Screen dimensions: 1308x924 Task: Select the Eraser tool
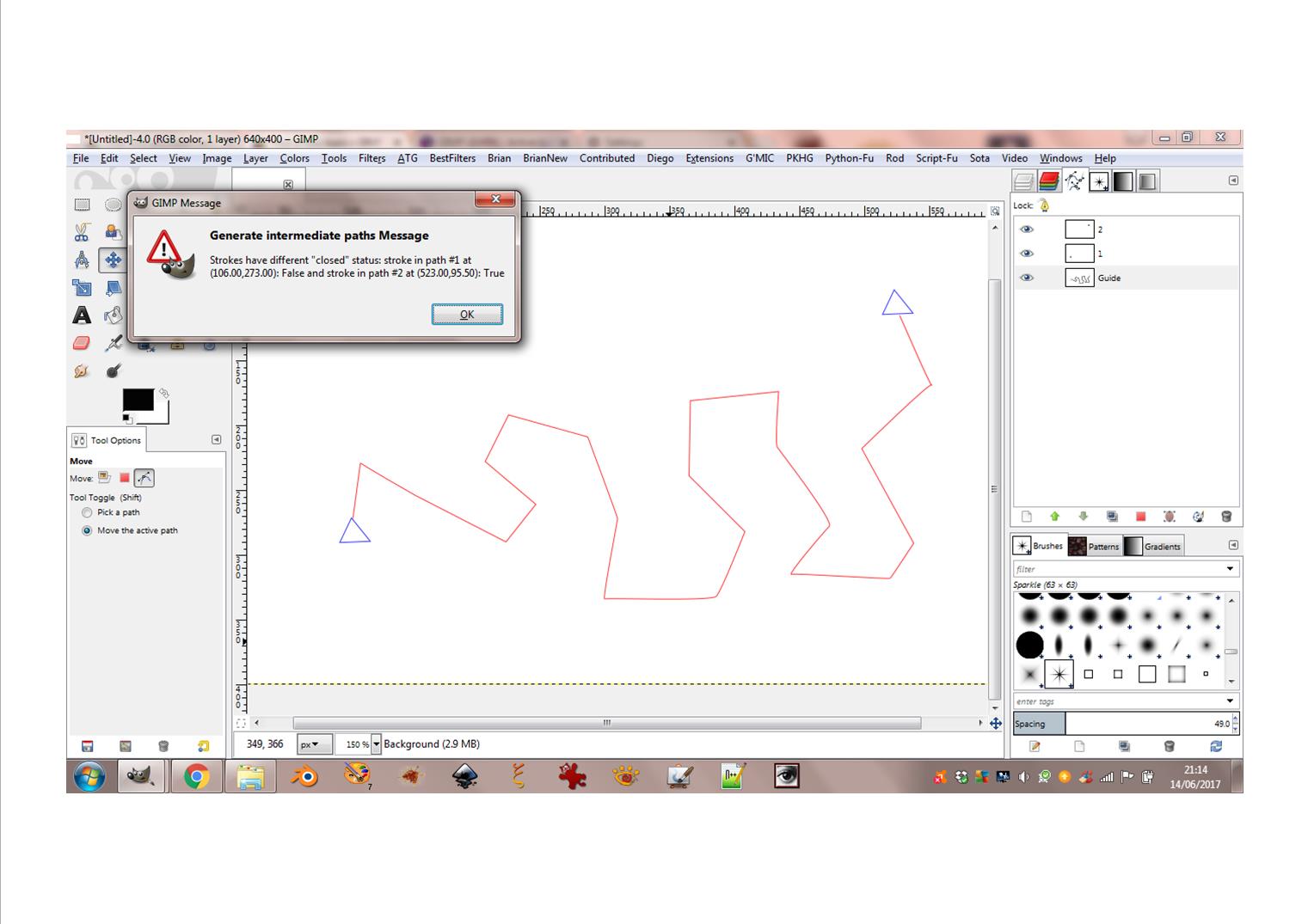point(82,343)
